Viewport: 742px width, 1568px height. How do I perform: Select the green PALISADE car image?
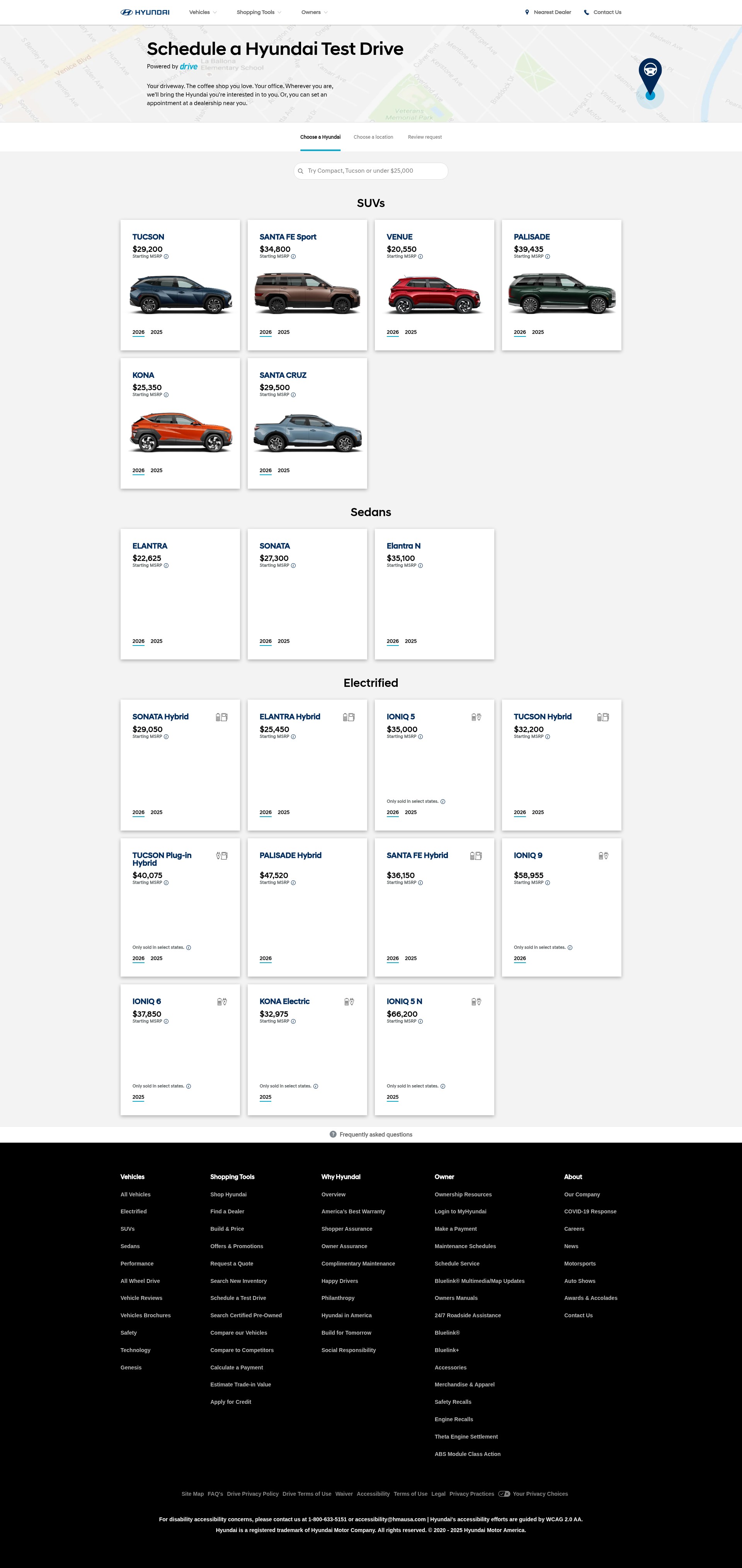[x=561, y=294]
